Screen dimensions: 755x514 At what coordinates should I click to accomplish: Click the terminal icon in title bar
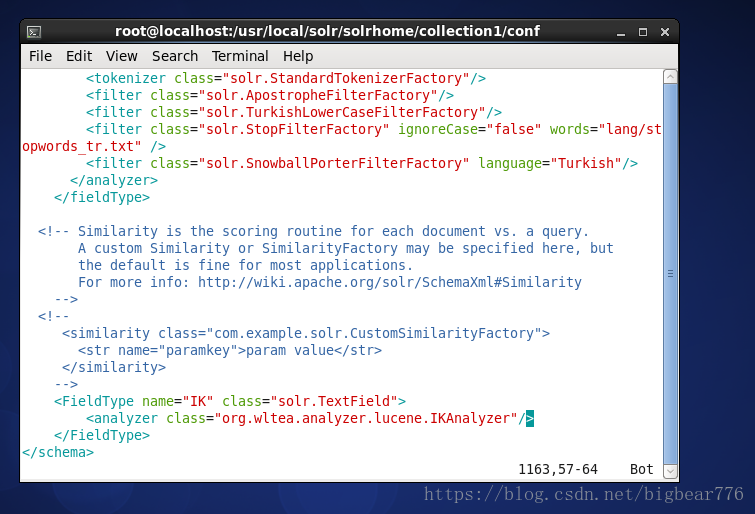tap(34, 32)
